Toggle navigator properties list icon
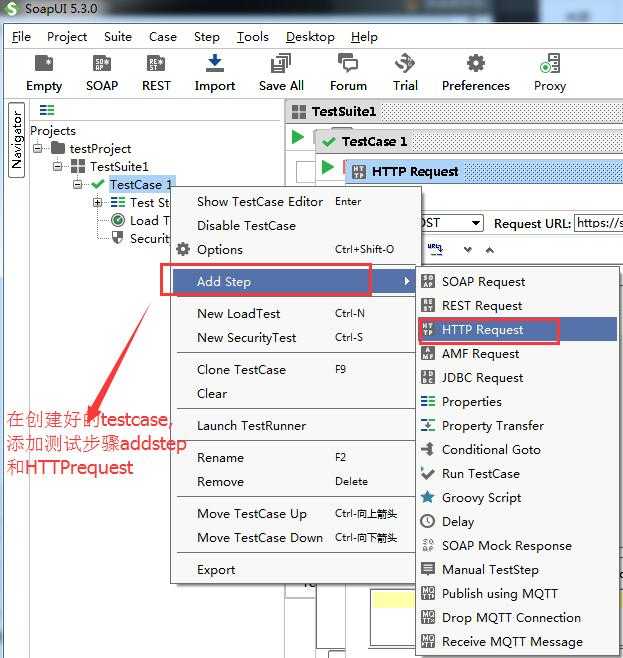623x658 pixels. (x=47, y=110)
